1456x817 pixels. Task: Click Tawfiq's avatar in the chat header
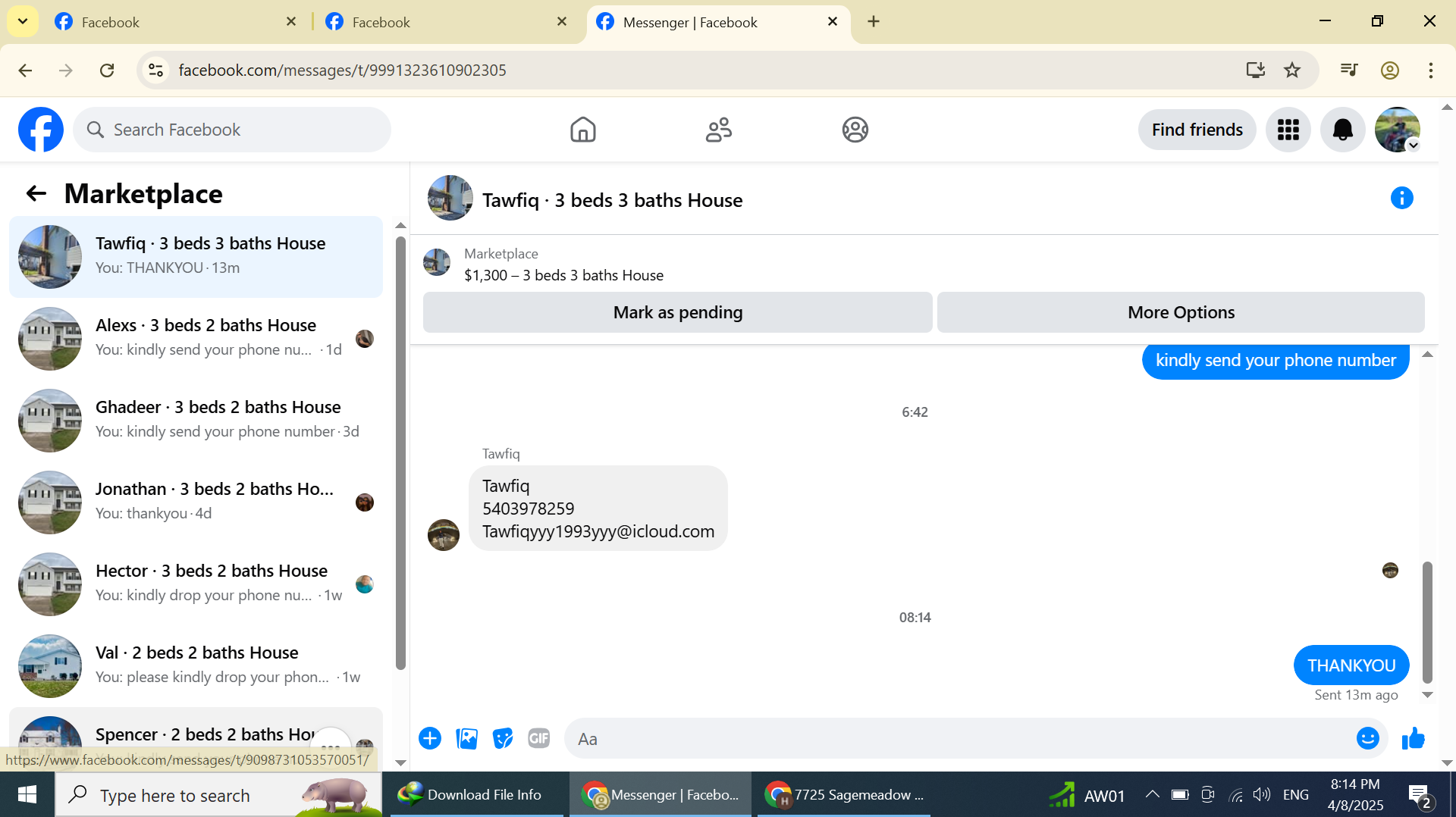450,198
